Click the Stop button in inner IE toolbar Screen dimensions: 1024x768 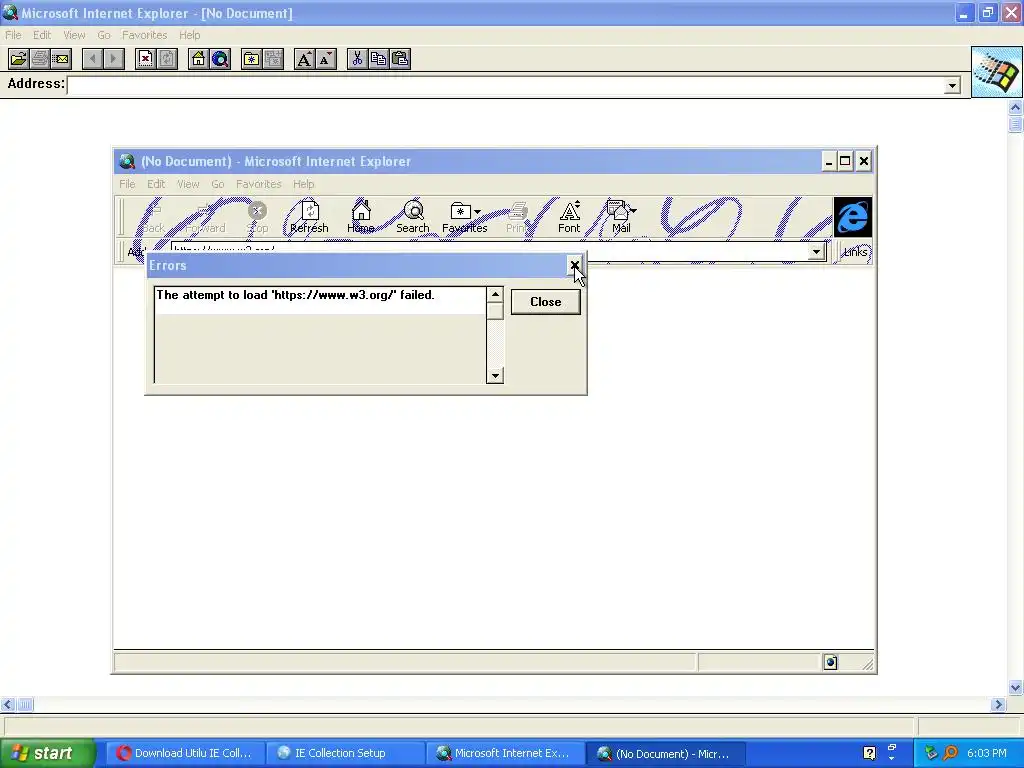click(257, 217)
